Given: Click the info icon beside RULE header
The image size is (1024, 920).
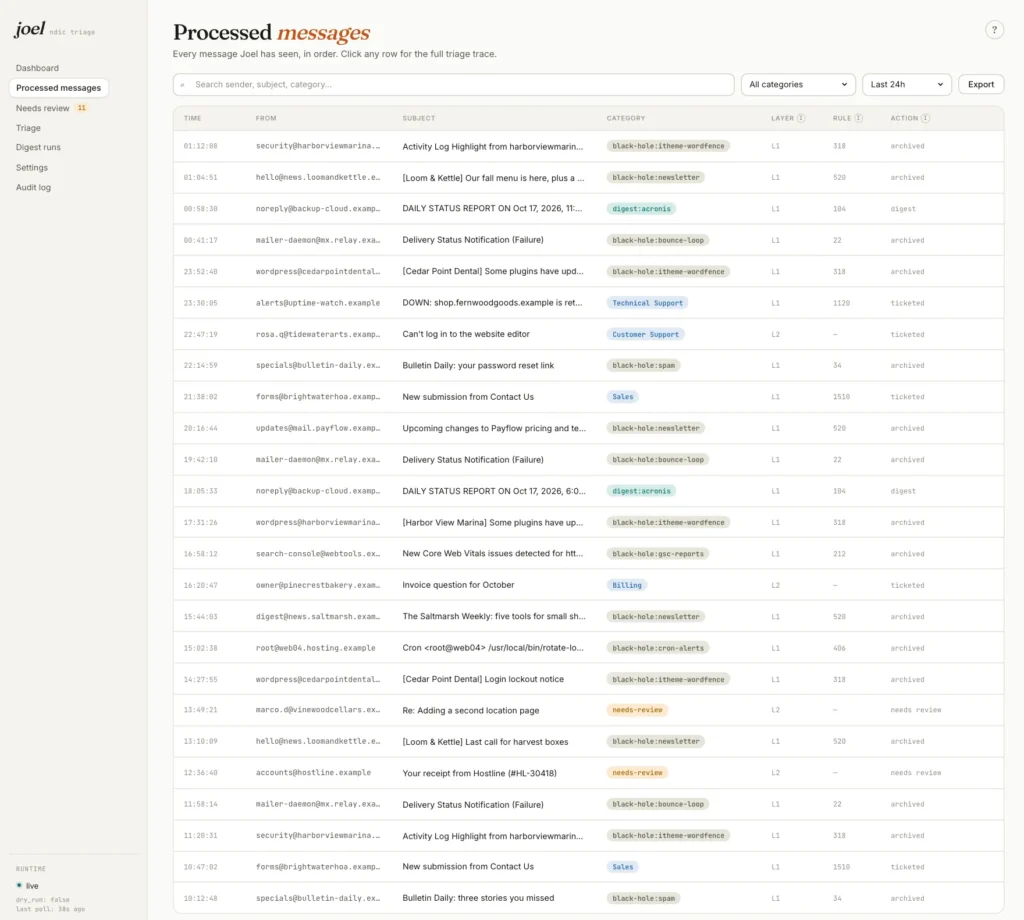Looking at the screenshot, I should [x=858, y=118].
